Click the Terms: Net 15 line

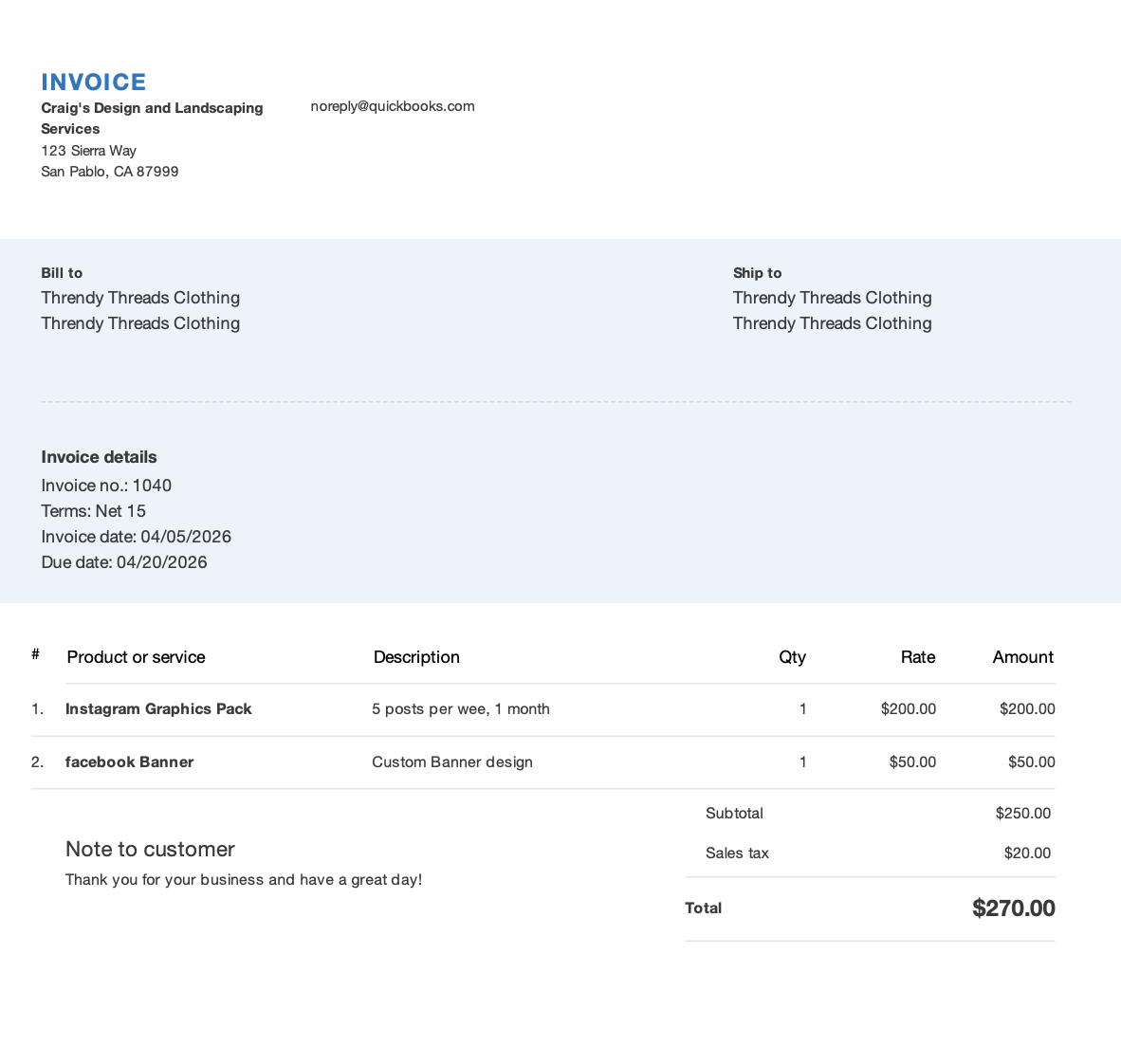click(x=93, y=511)
